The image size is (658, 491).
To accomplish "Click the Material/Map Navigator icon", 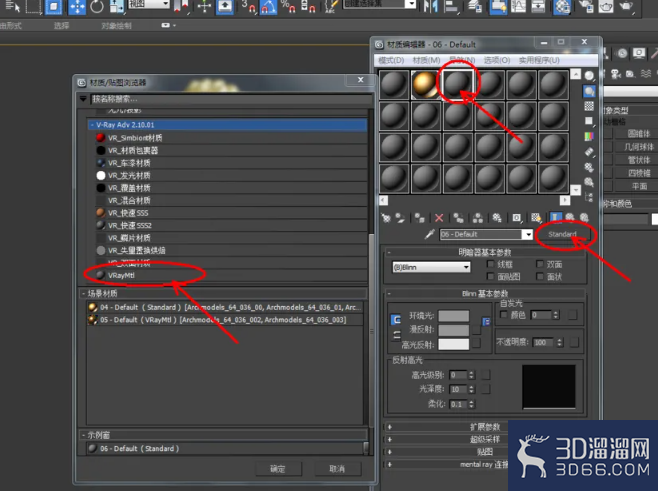I will click(589, 197).
